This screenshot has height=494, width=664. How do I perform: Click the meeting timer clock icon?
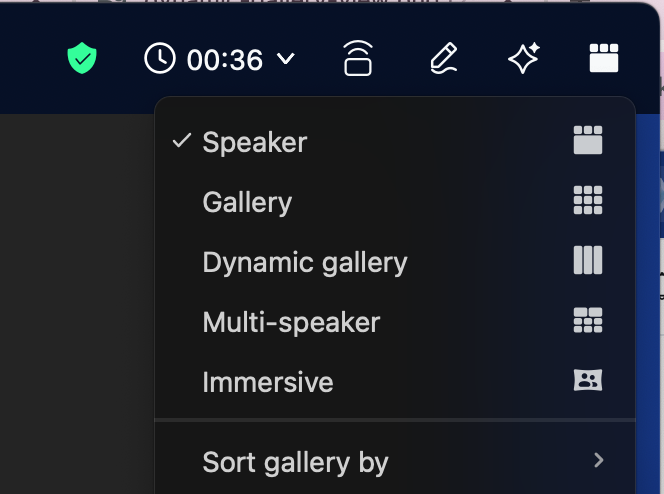click(x=160, y=59)
